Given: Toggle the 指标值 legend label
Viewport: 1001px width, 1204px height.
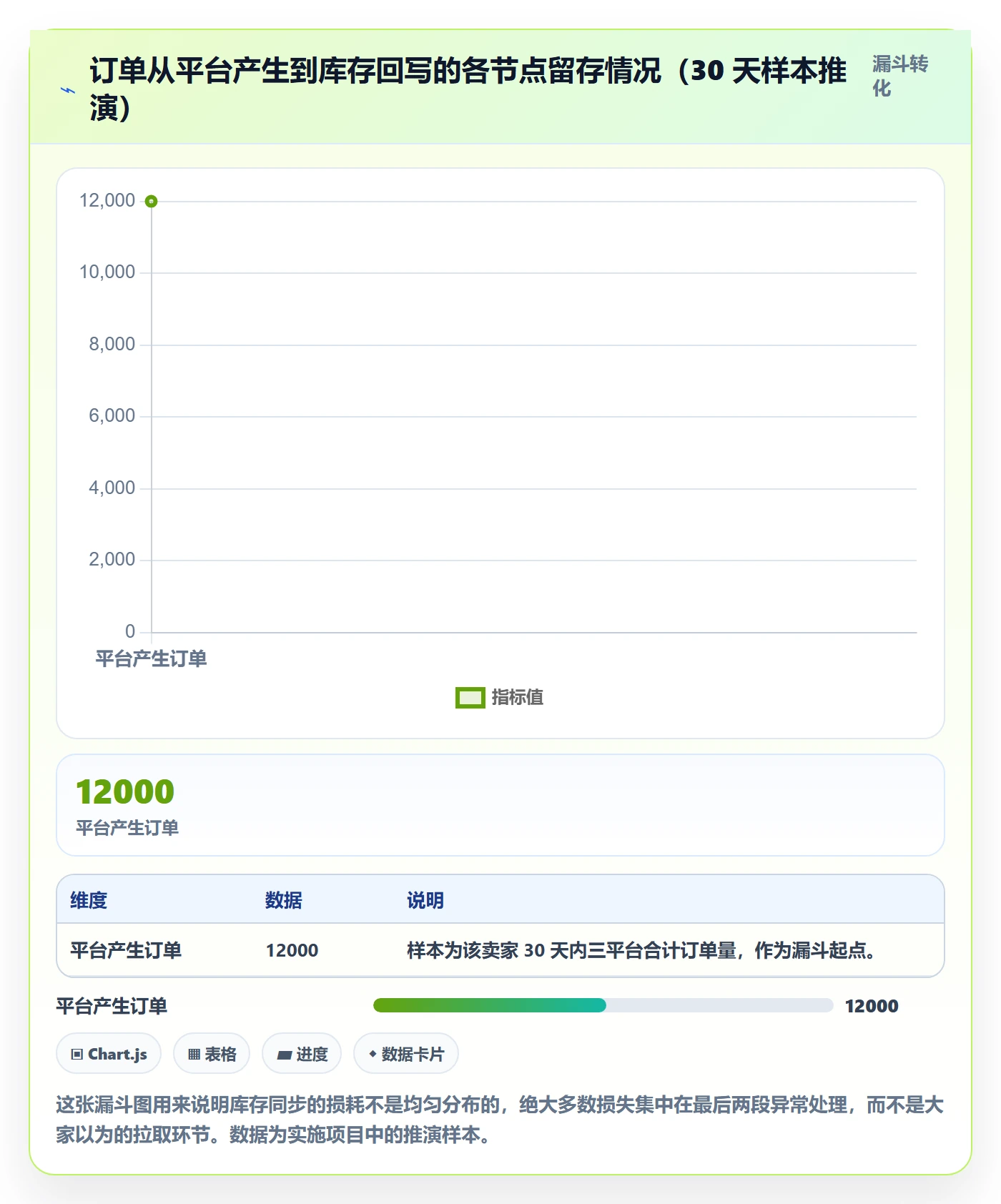Looking at the screenshot, I should click(x=518, y=697).
